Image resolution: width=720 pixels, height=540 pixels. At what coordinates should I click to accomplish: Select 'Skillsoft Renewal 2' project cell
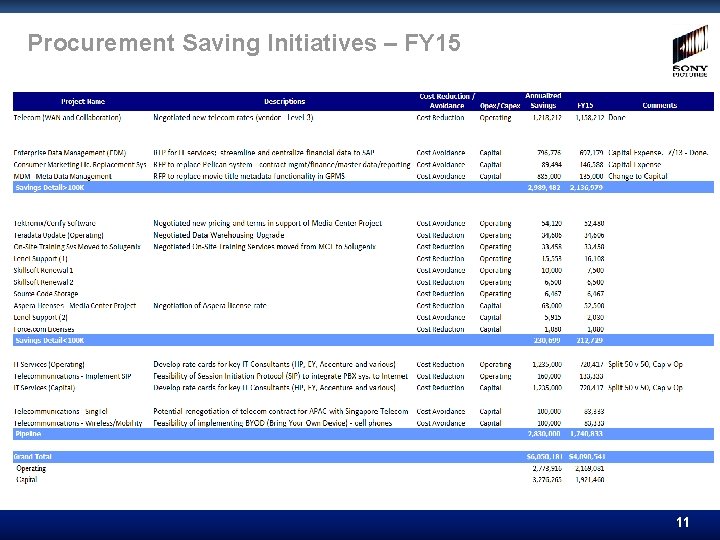(x=44, y=282)
